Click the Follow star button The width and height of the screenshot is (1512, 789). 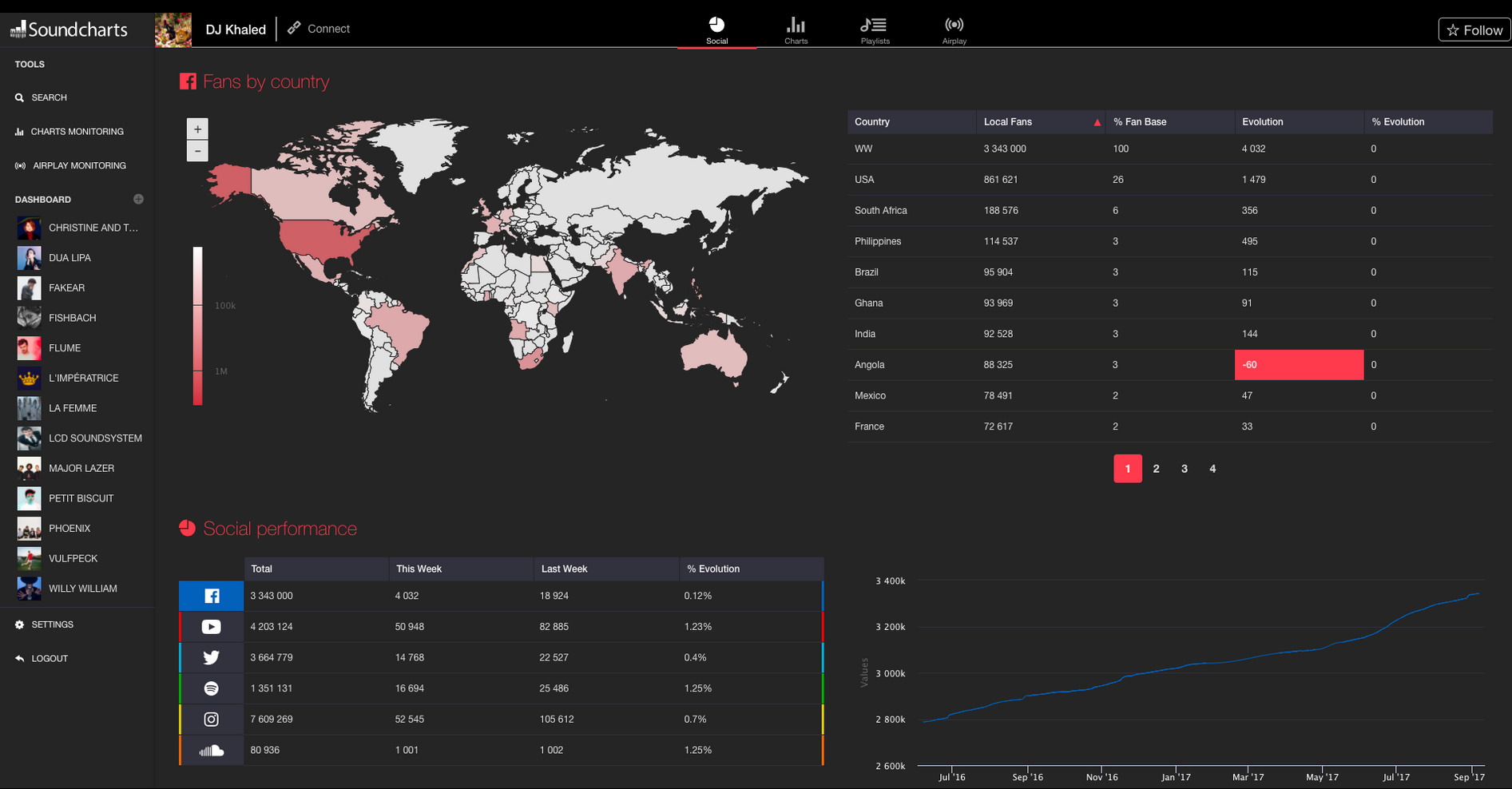pos(1474,30)
